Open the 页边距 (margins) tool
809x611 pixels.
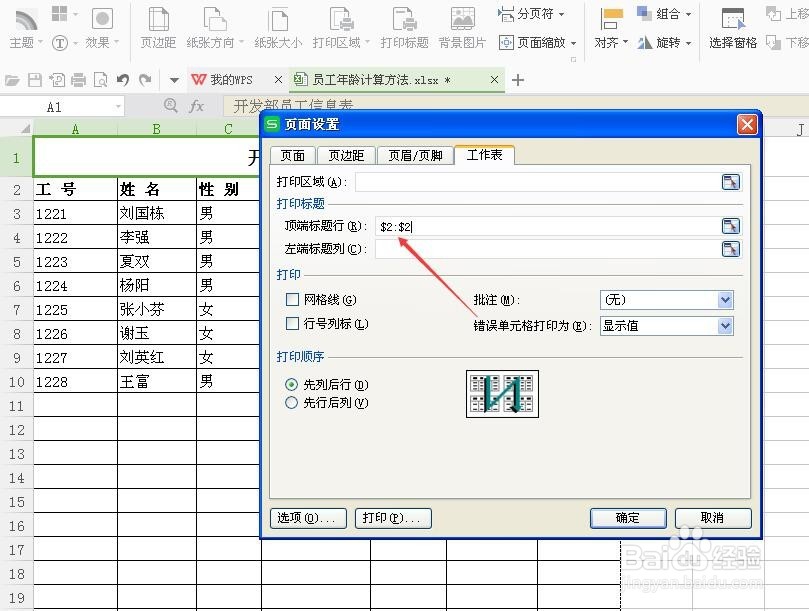pyautogui.click(x=157, y=25)
